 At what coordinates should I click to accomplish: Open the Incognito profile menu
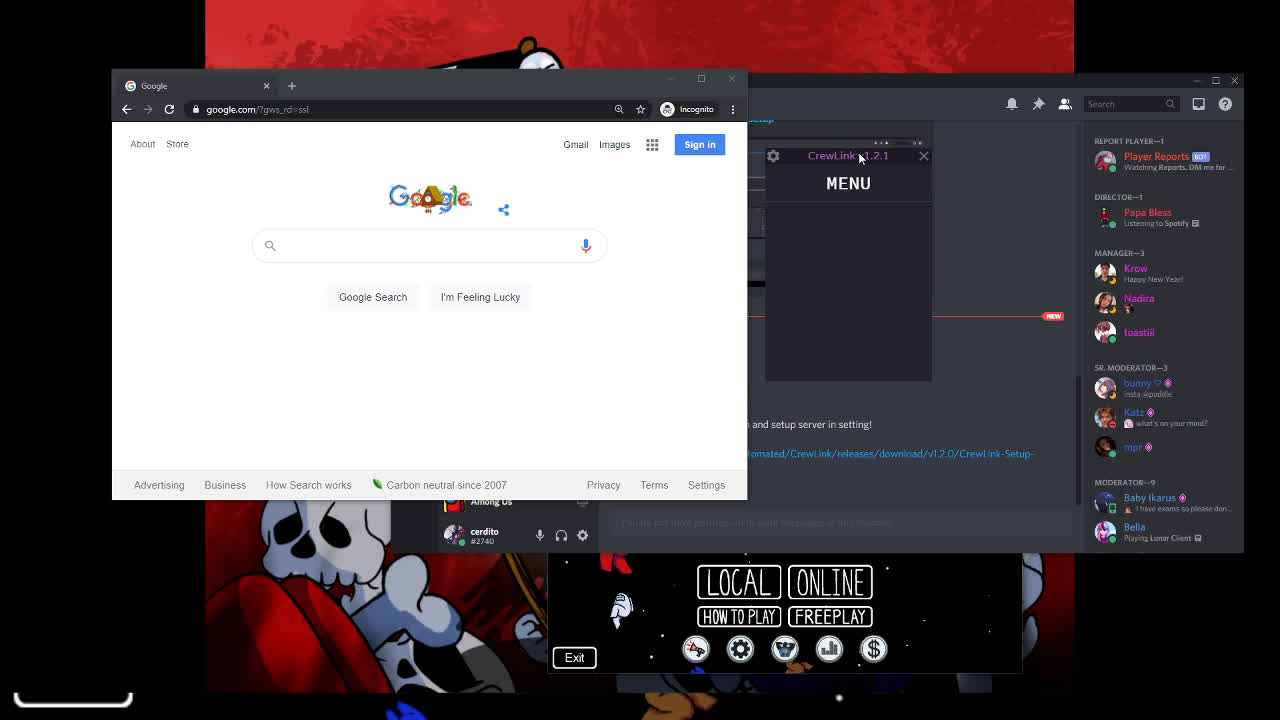point(687,109)
